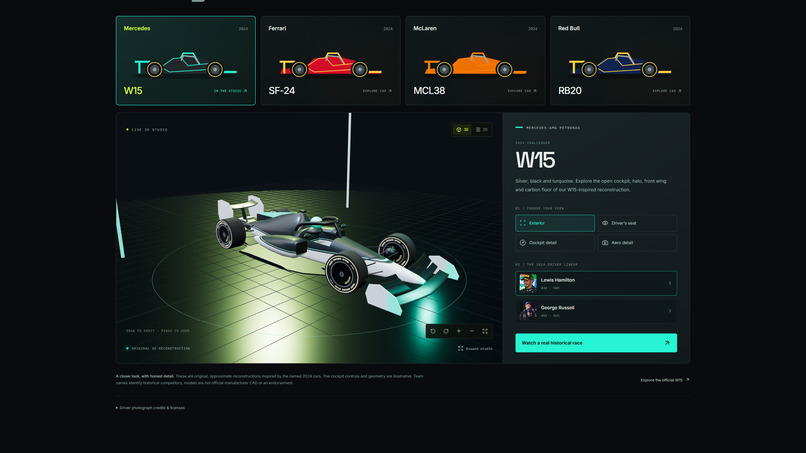Click the Lewis Hamilton row chevron
This screenshot has height=453, width=806.
click(669, 283)
